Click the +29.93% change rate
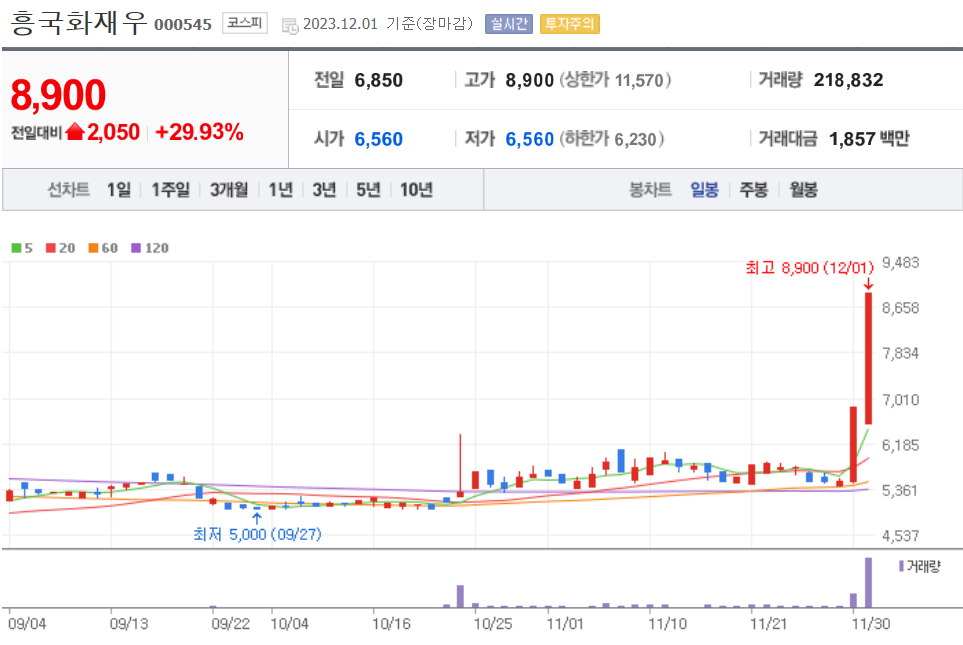963x645 pixels. 200,132
